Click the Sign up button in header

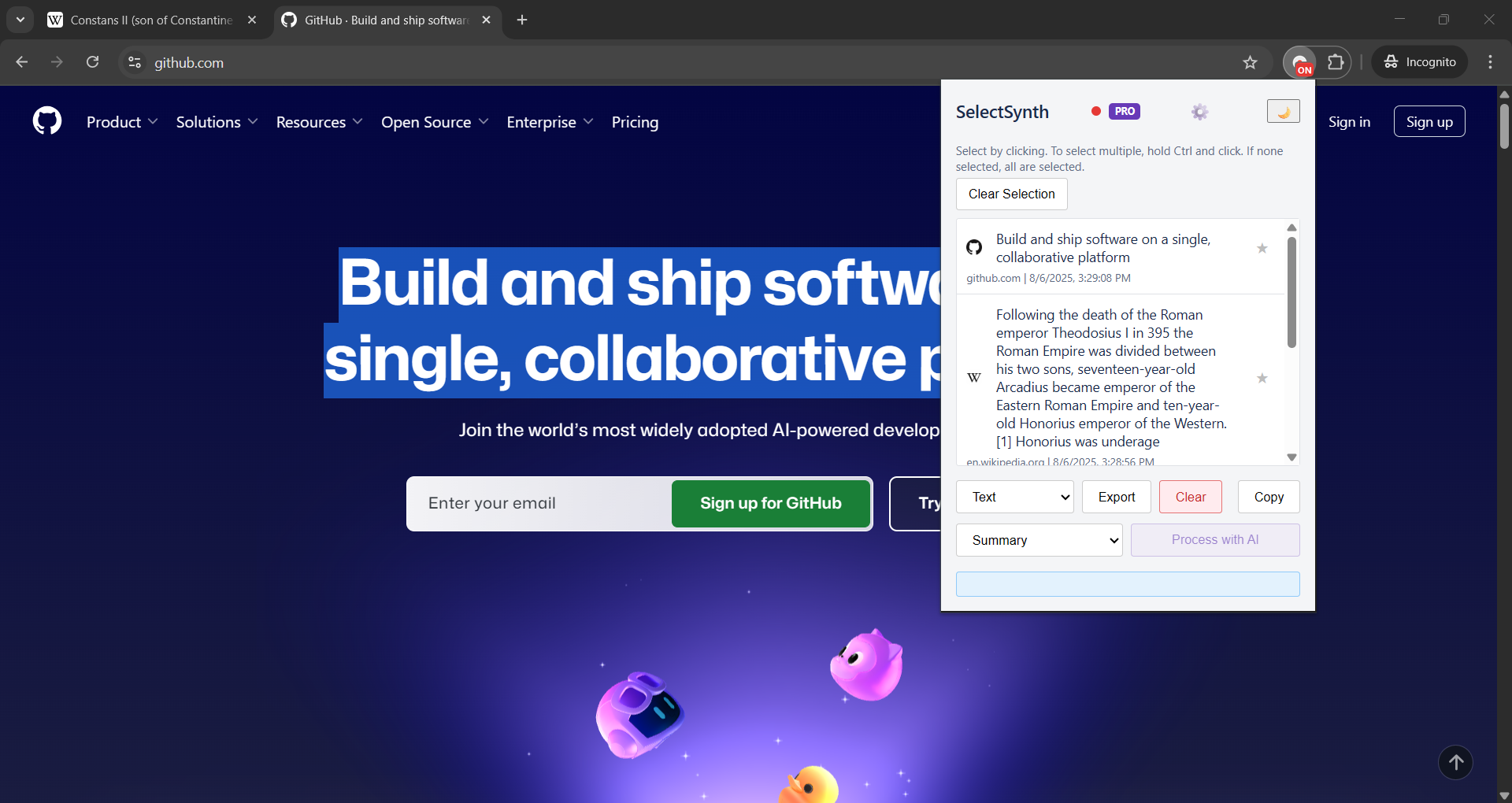click(x=1429, y=121)
